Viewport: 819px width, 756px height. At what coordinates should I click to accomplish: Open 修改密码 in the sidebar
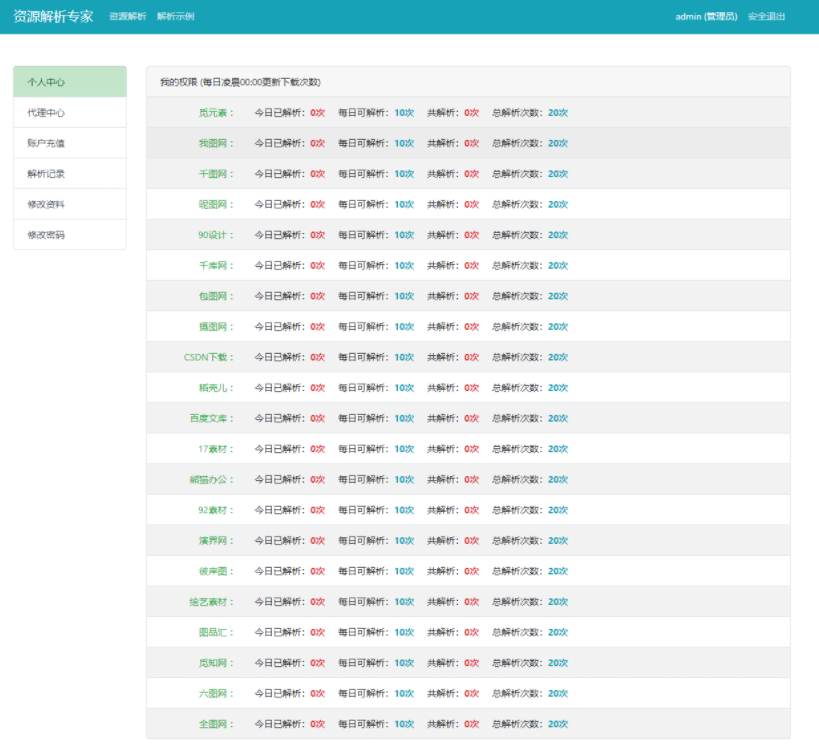click(x=70, y=235)
